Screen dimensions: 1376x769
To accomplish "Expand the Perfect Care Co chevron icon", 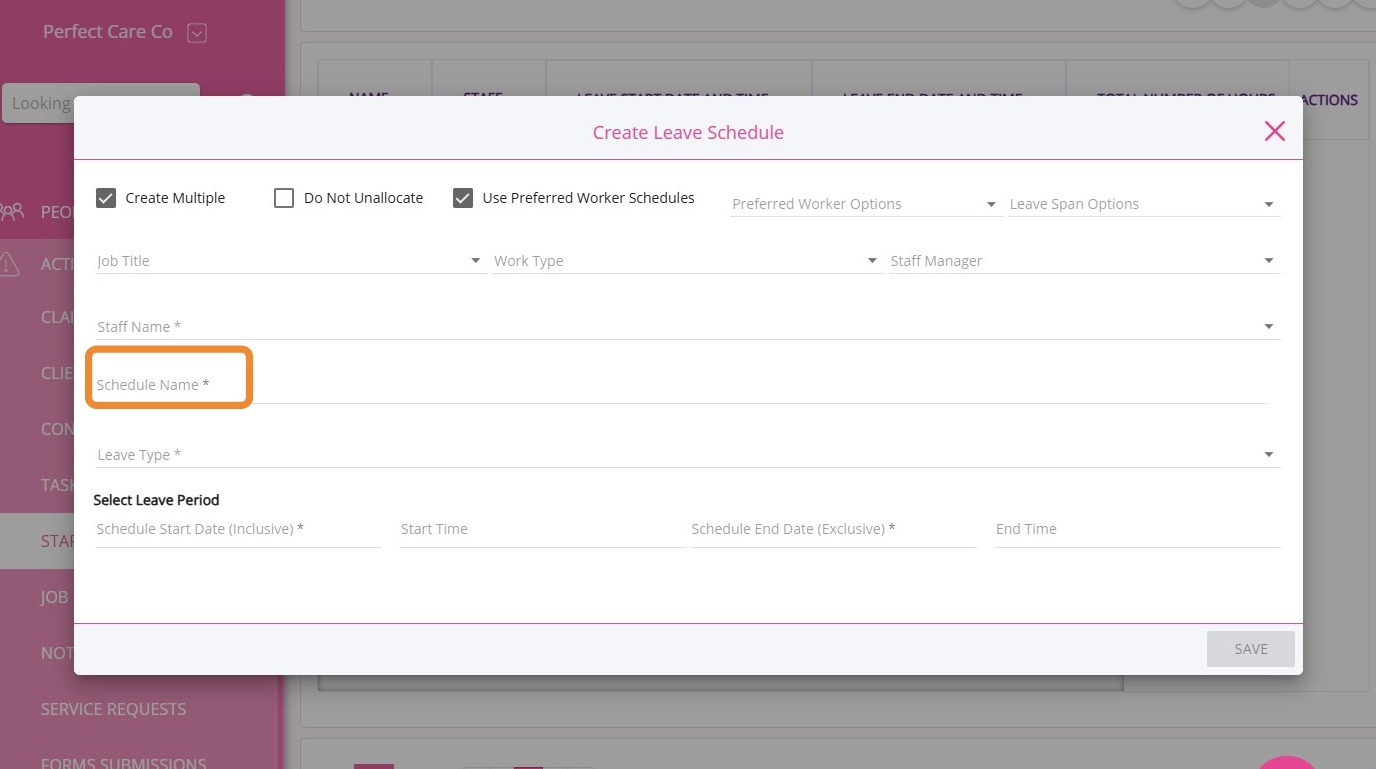I will tap(197, 33).
